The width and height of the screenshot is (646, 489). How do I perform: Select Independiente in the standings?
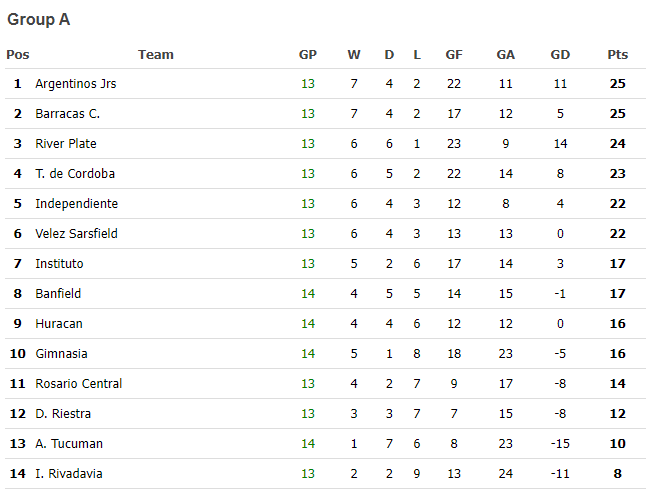77,204
